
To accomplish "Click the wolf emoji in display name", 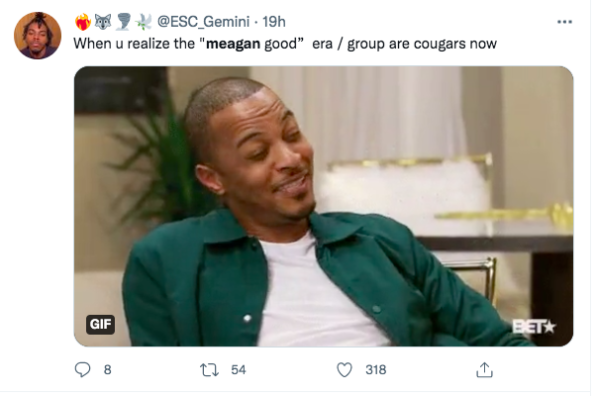I will [102, 22].
